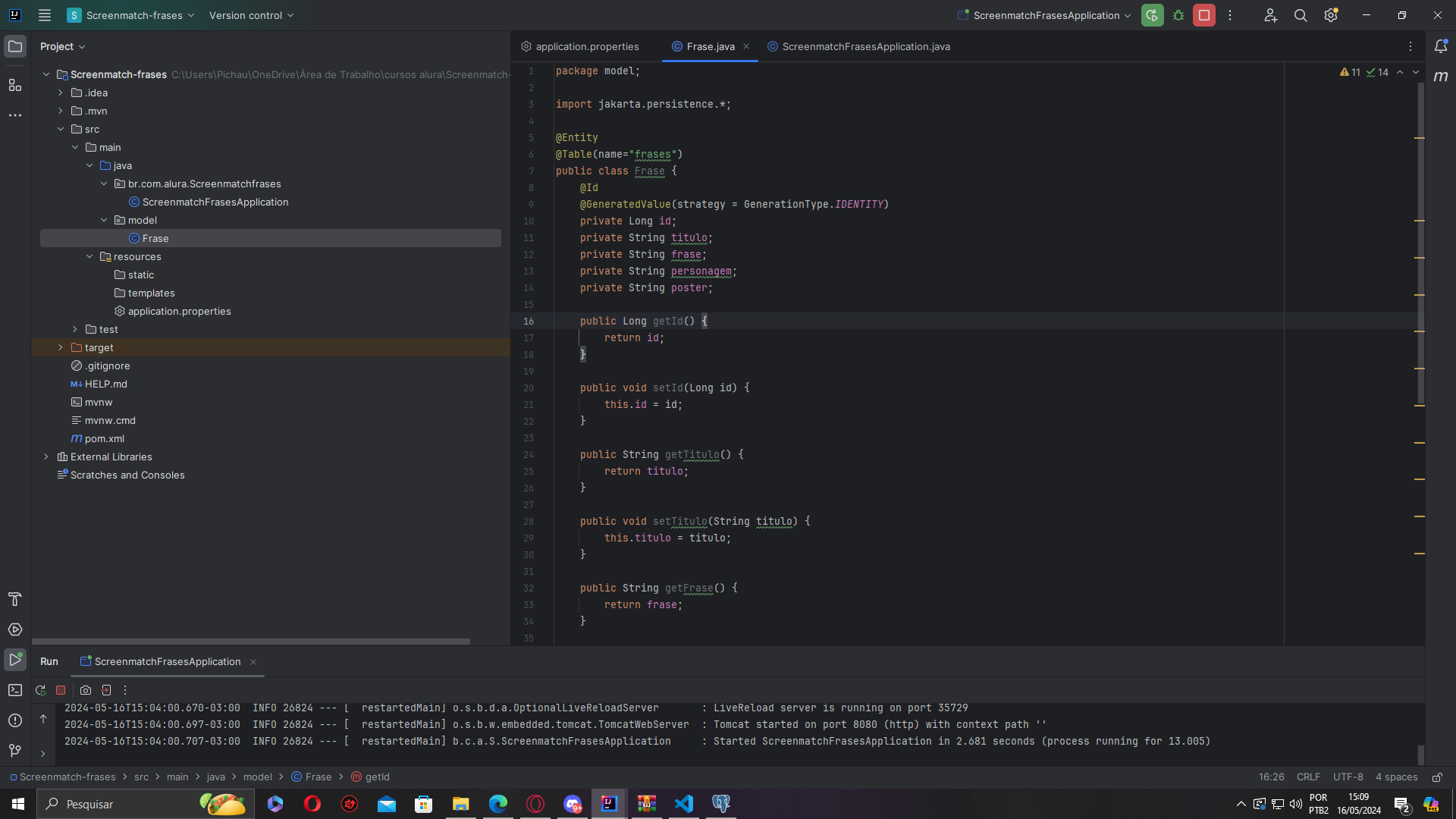Switch to ScreenmatchFrasesApplication.java editor tab
Screen dimensions: 1456x819
coord(858,46)
